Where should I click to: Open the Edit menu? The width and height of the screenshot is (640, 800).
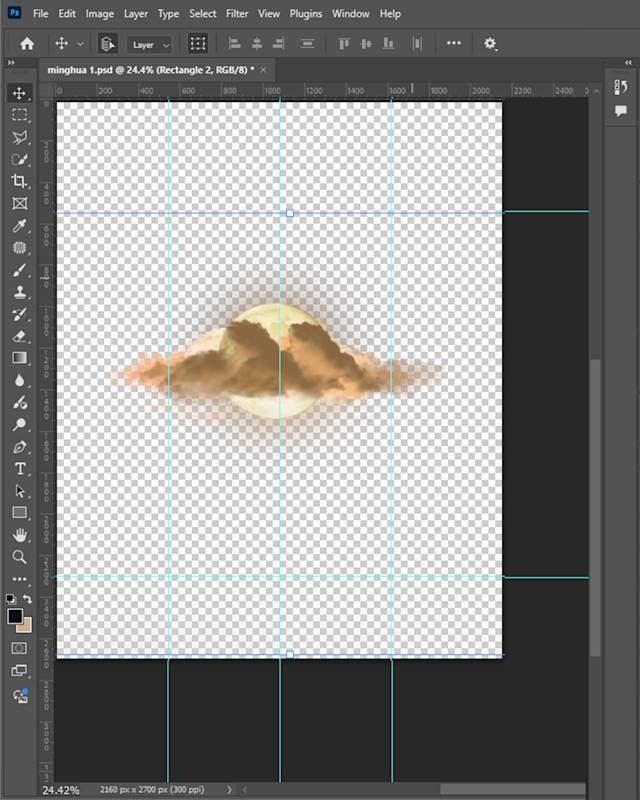click(x=67, y=14)
